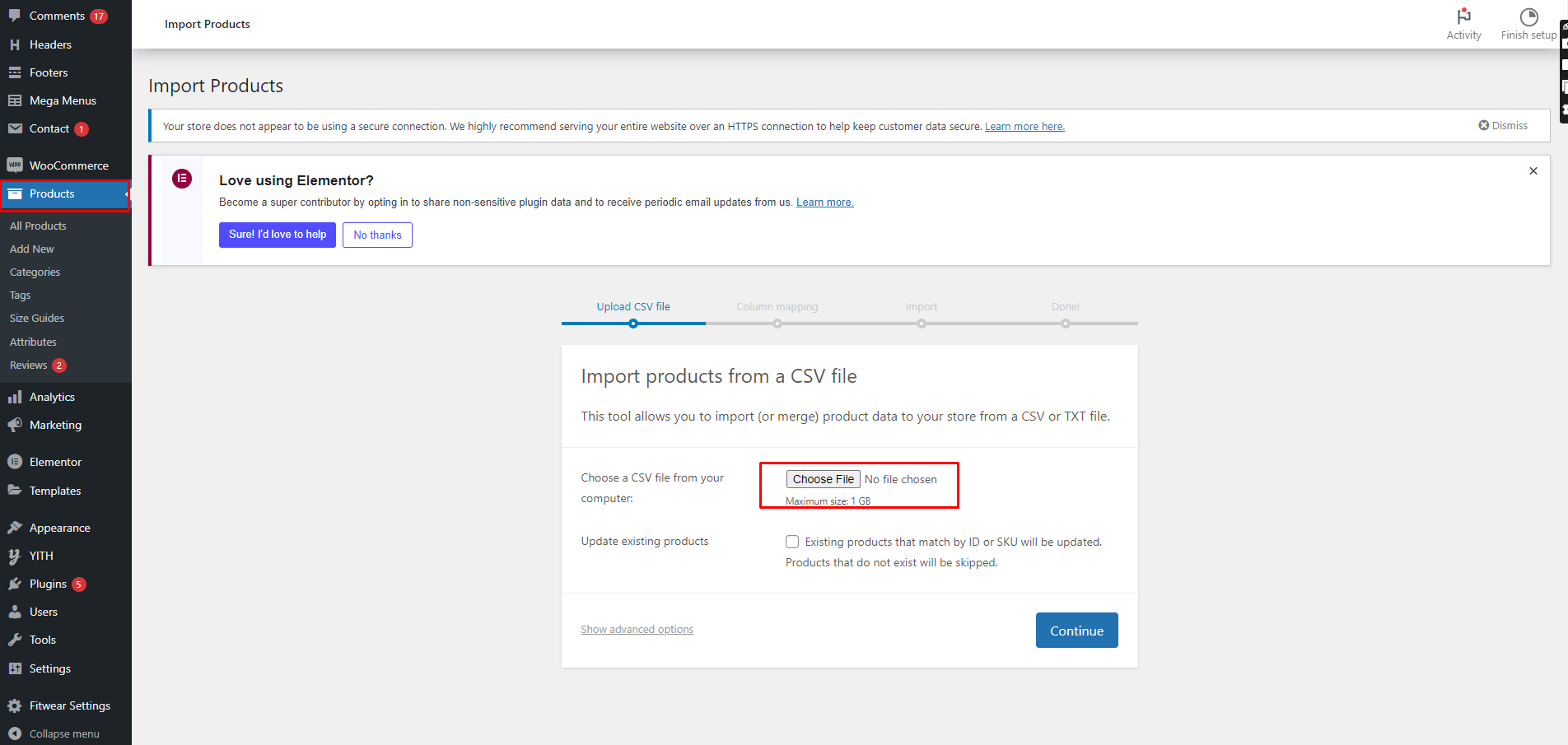Click the Fitwear Settings gear icon
The image size is (1568, 745).
(15, 705)
